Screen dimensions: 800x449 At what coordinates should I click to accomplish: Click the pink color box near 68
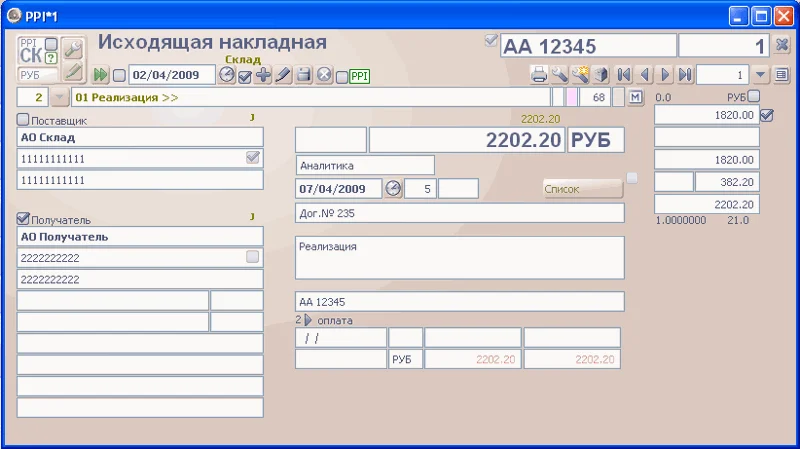572,97
